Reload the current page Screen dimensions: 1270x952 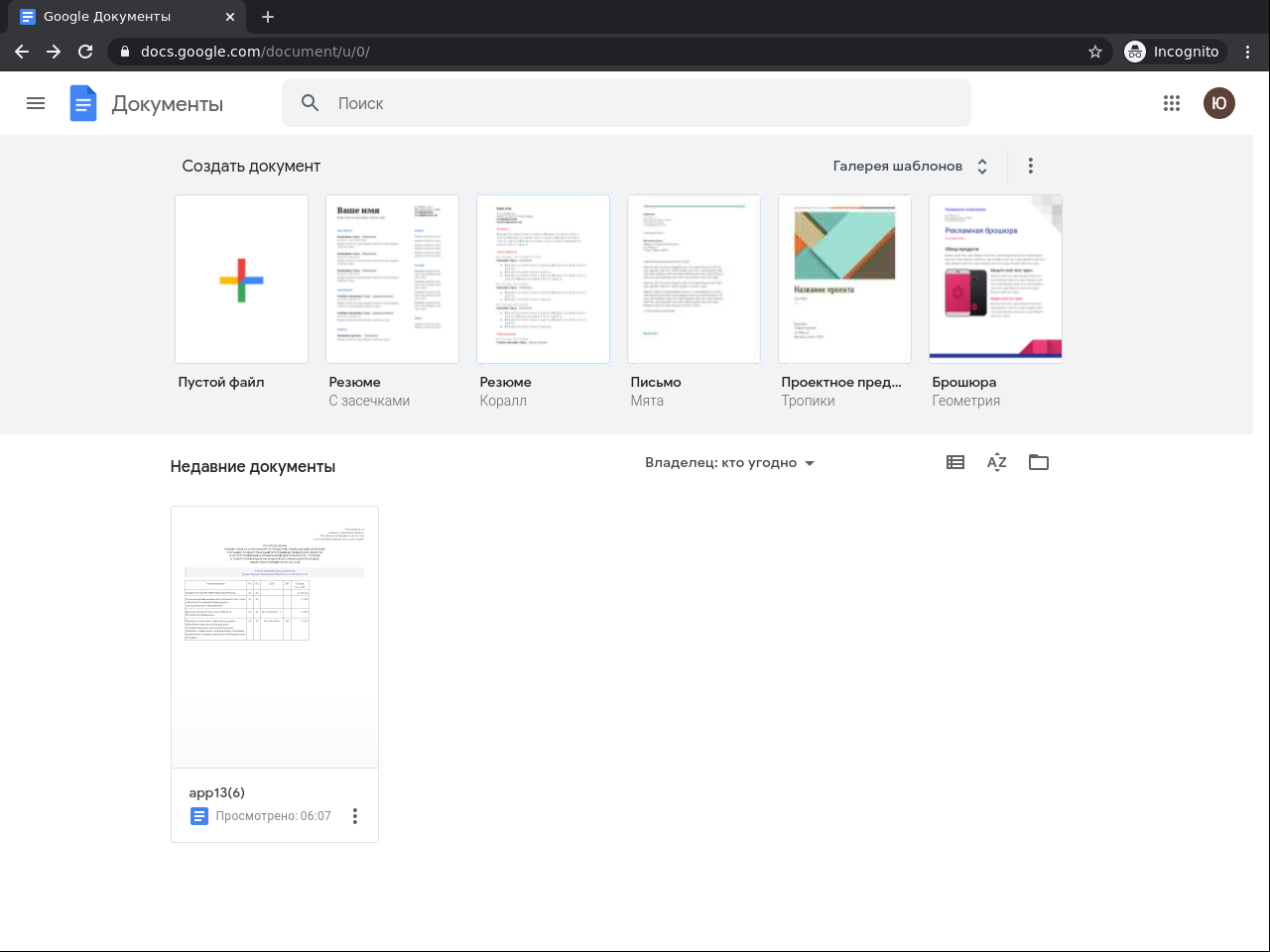85,52
